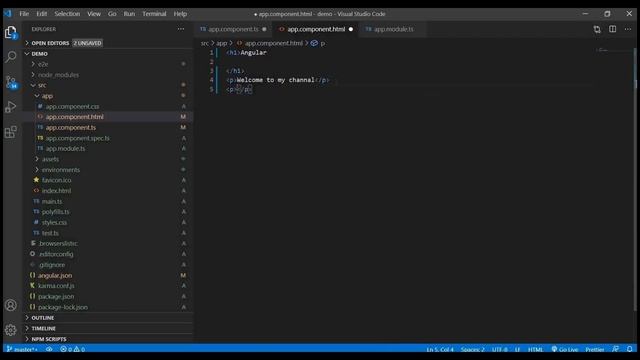Open karma.conf.js file
The image size is (640, 360).
[56, 286]
